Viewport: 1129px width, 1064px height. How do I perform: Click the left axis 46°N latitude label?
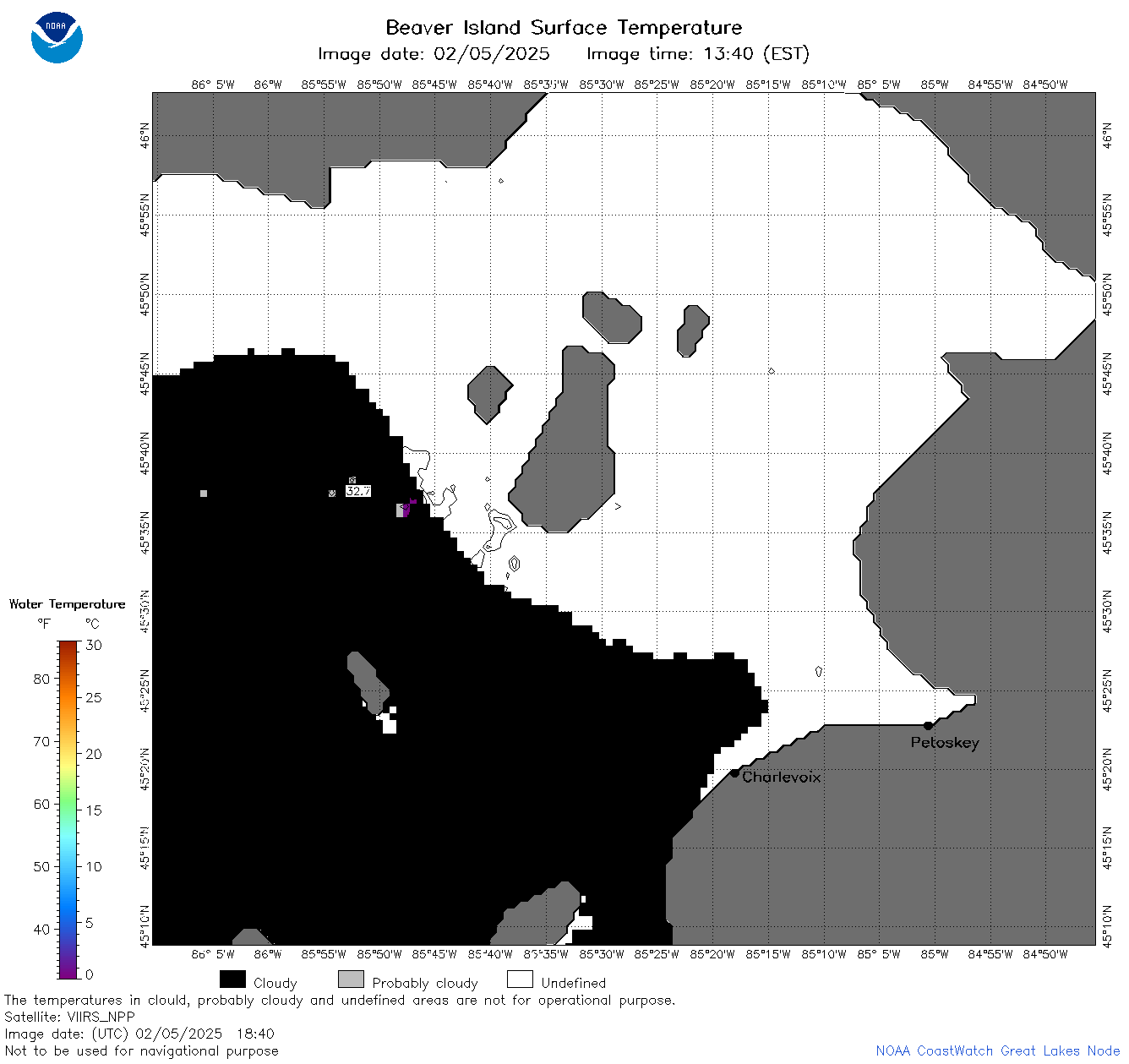click(x=145, y=135)
